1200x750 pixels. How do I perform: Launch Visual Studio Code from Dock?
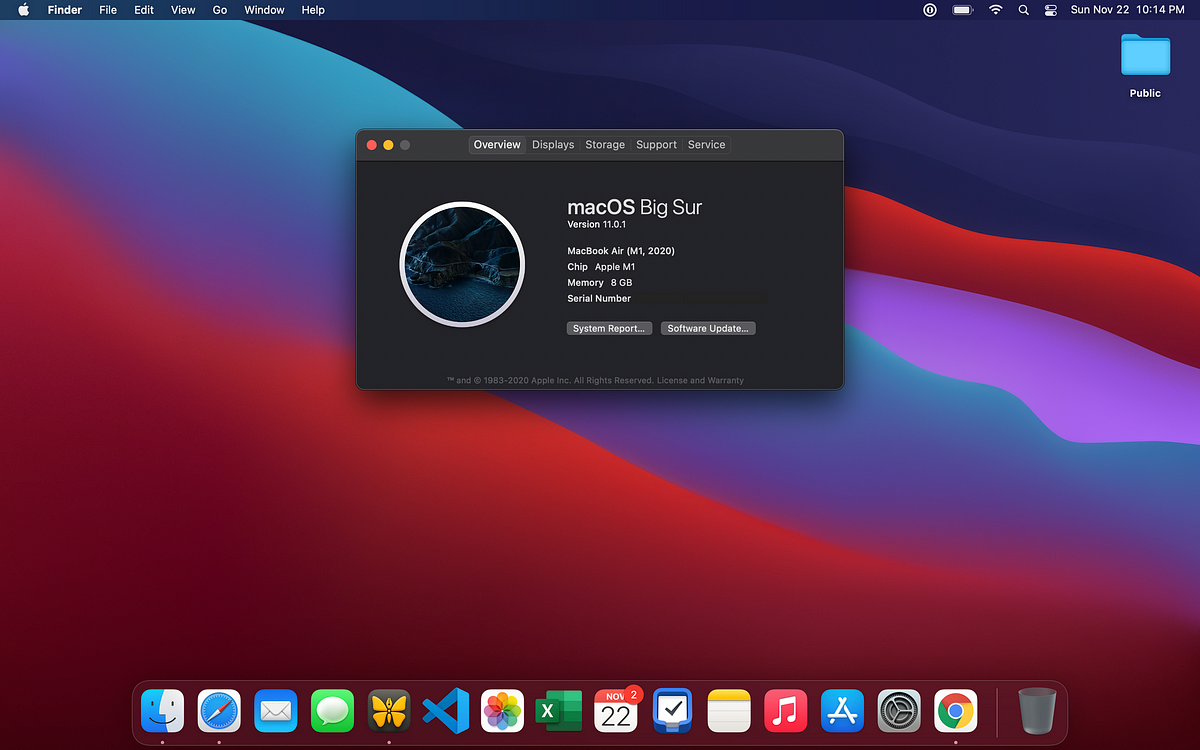(446, 711)
